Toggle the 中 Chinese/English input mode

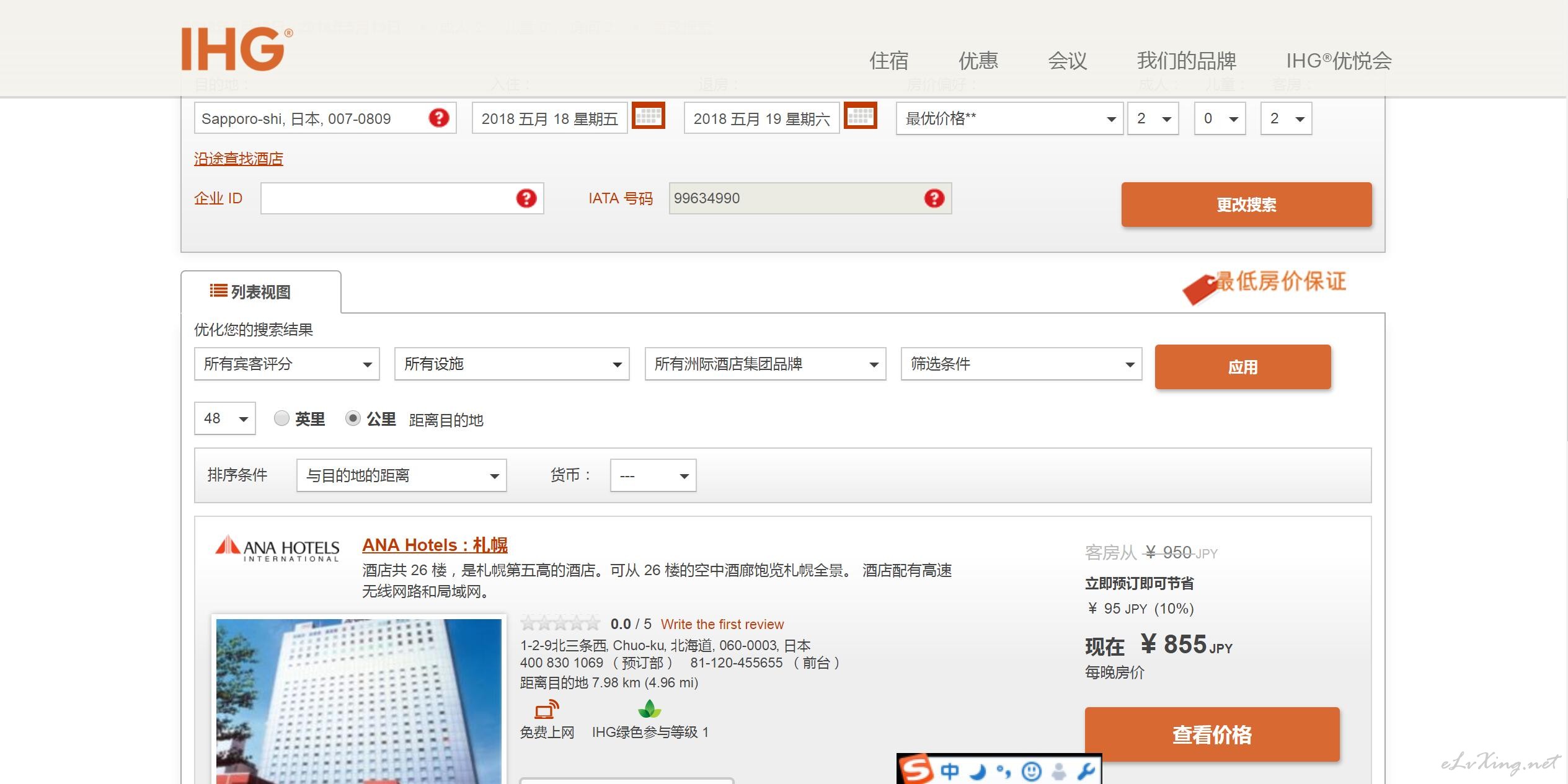[x=949, y=772]
